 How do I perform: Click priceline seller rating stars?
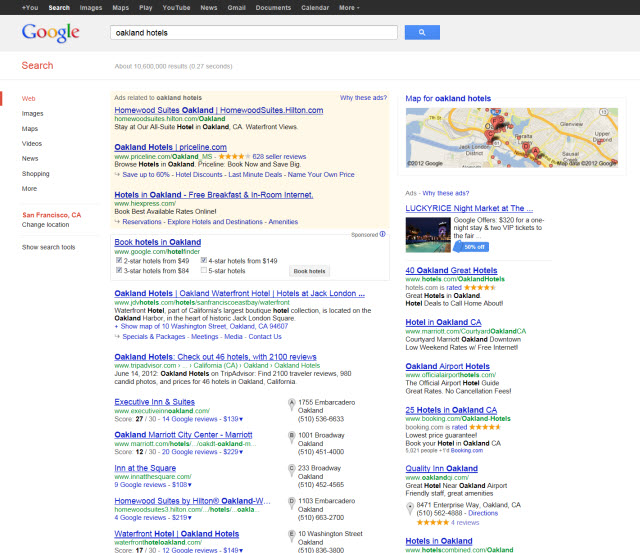point(234,156)
